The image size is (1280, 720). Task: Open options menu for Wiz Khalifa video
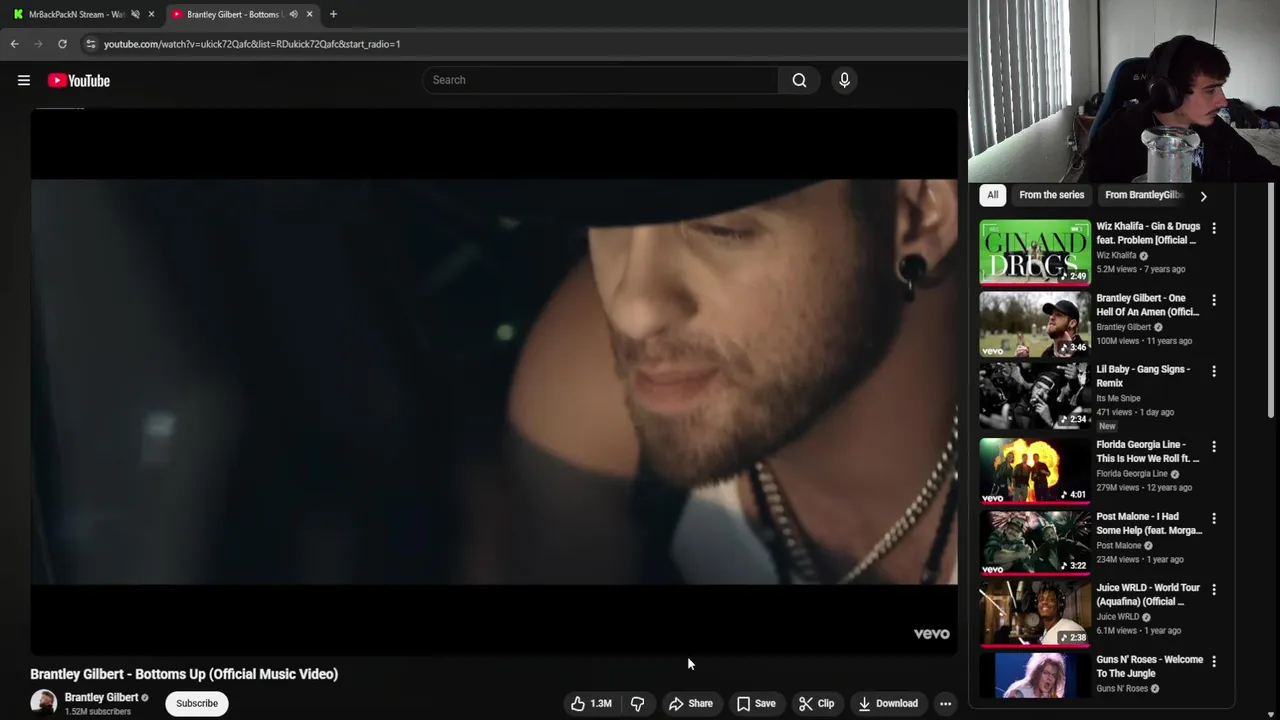tap(1214, 228)
